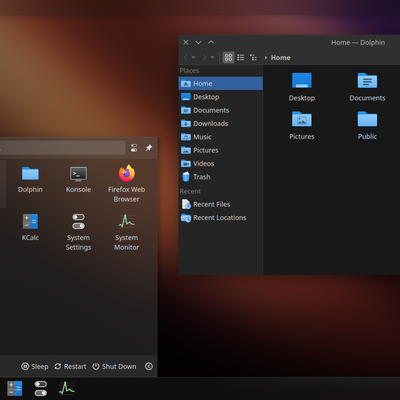Open launcher configuration settings button

(134, 148)
